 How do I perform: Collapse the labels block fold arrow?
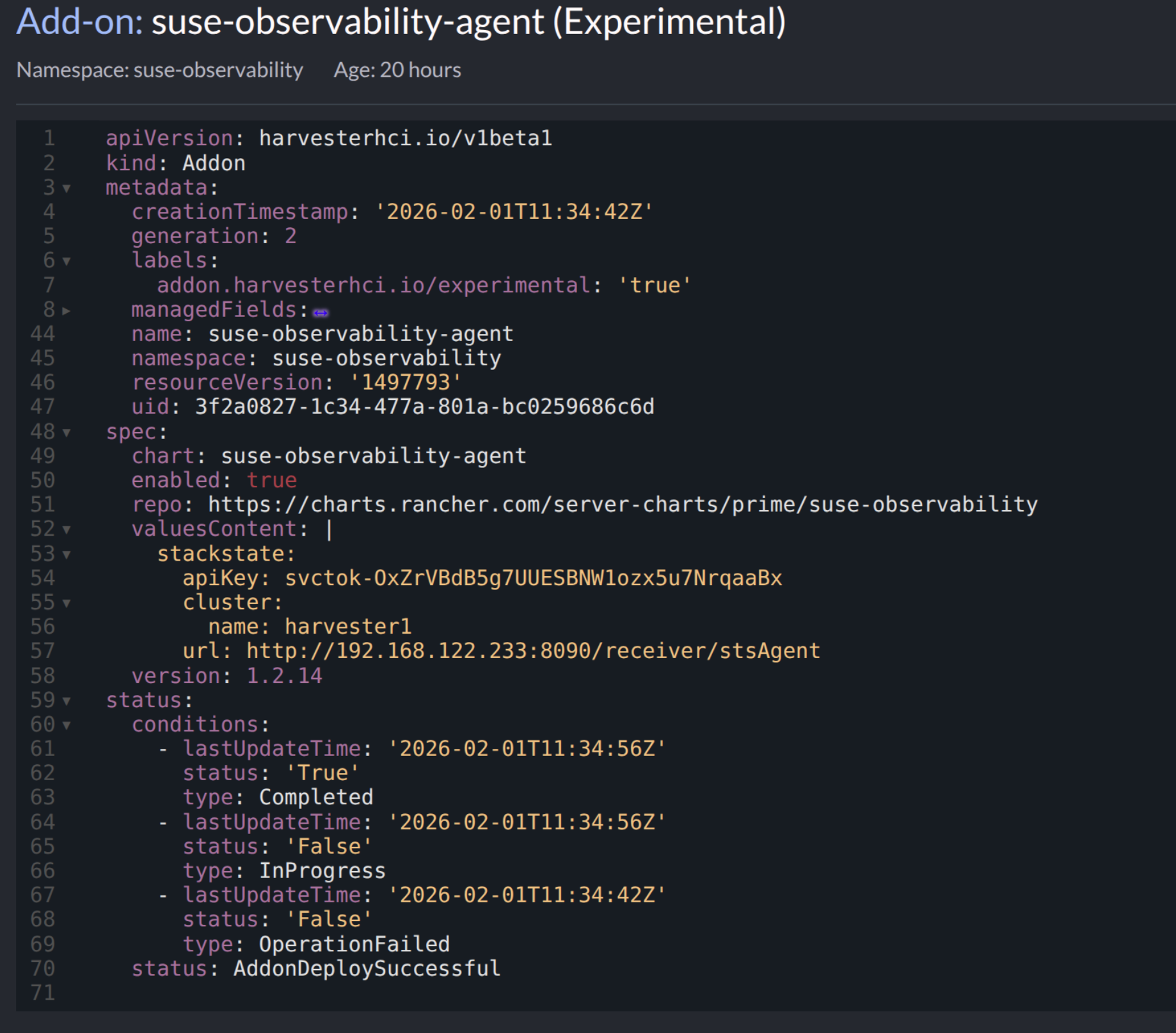tap(67, 262)
